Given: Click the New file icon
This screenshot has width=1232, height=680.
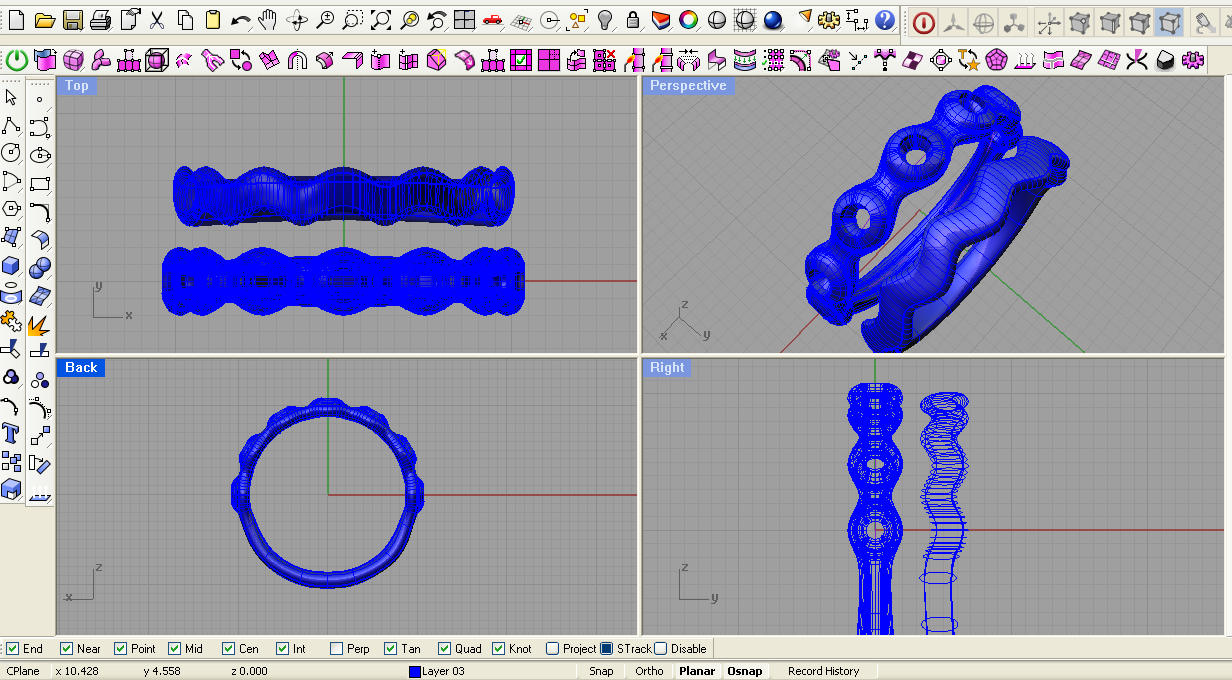Looking at the screenshot, I should [16, 19].
